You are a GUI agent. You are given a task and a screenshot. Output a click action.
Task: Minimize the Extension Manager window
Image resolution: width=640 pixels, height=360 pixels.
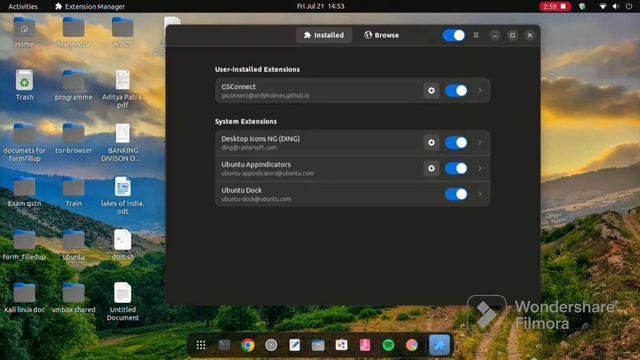(495, 35)
